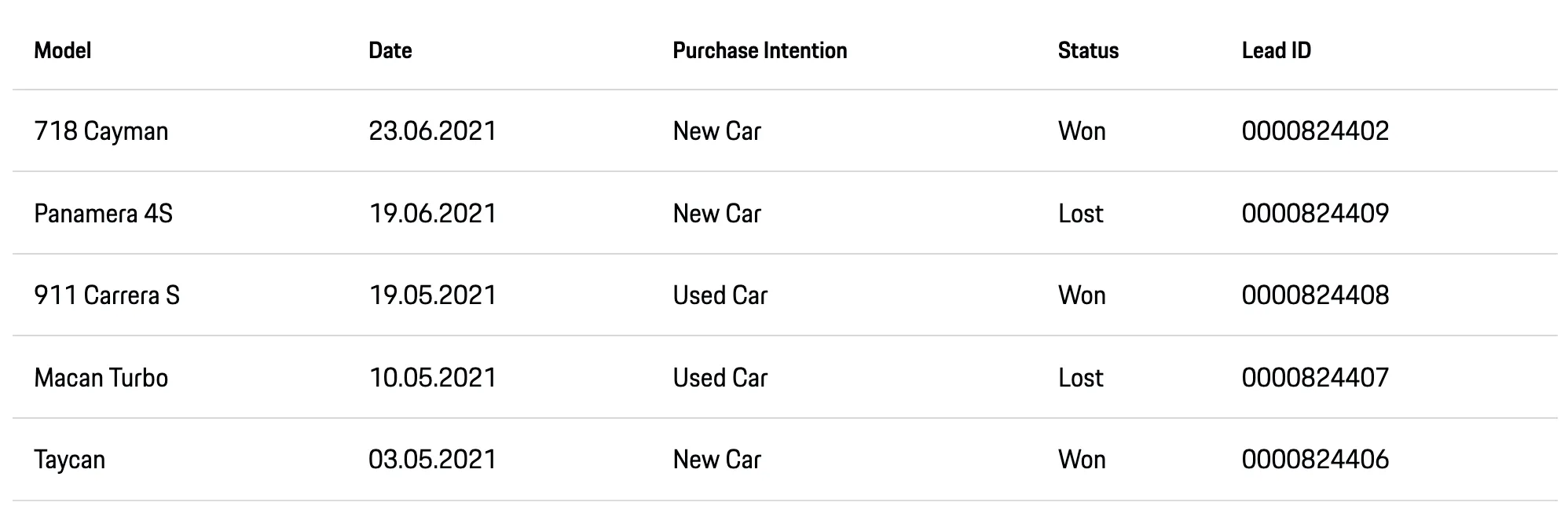This screenshot has height=506, width=1568.
Task: Click the date 10.05.2021
Action: (432, 378)
